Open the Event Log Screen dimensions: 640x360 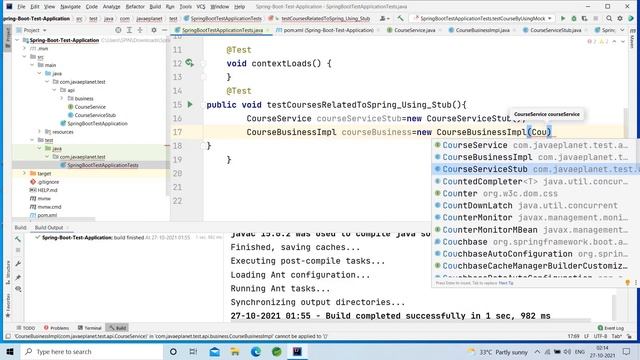point(610,328)
